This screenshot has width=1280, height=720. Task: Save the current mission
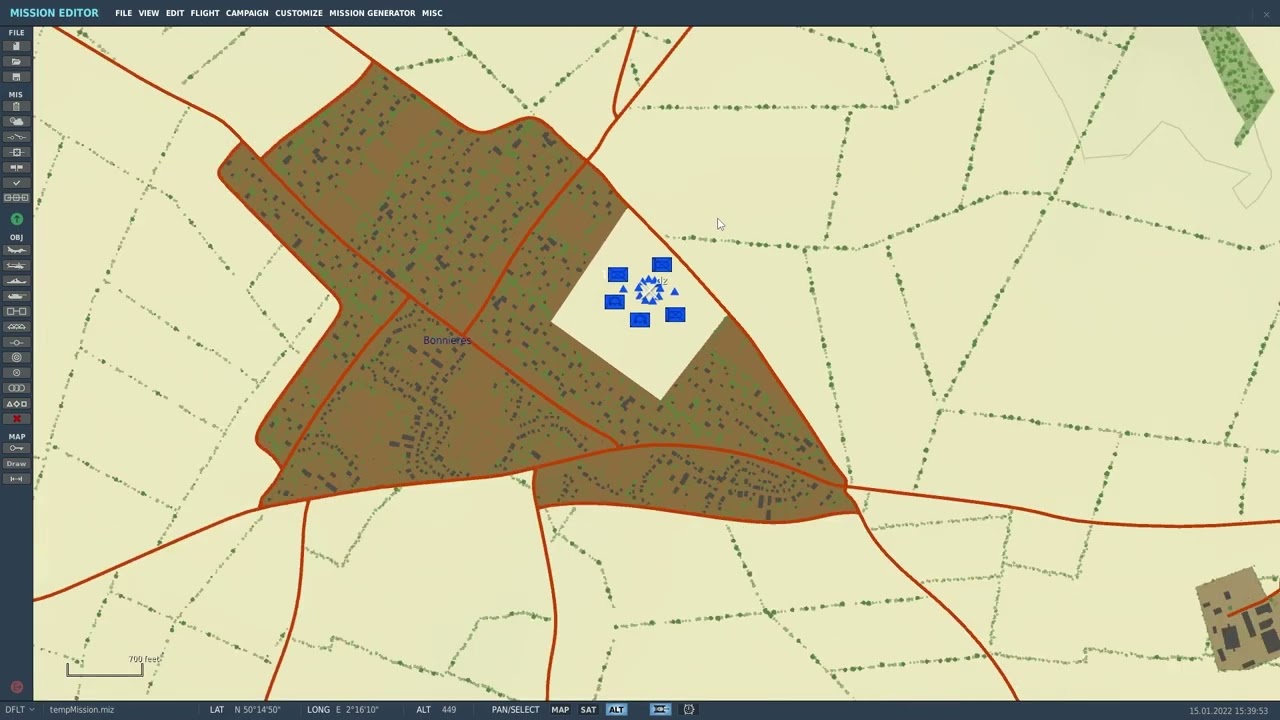[16, 77]
